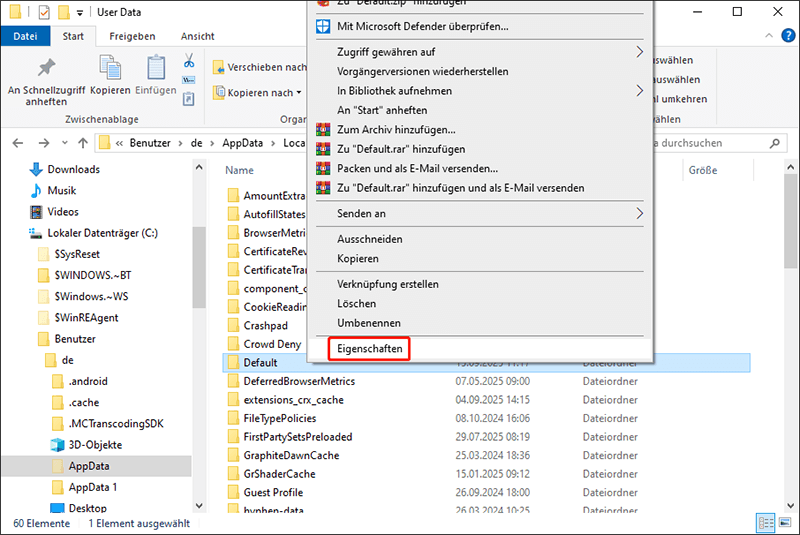Click the blue help question mark icon

click(785, 36)
